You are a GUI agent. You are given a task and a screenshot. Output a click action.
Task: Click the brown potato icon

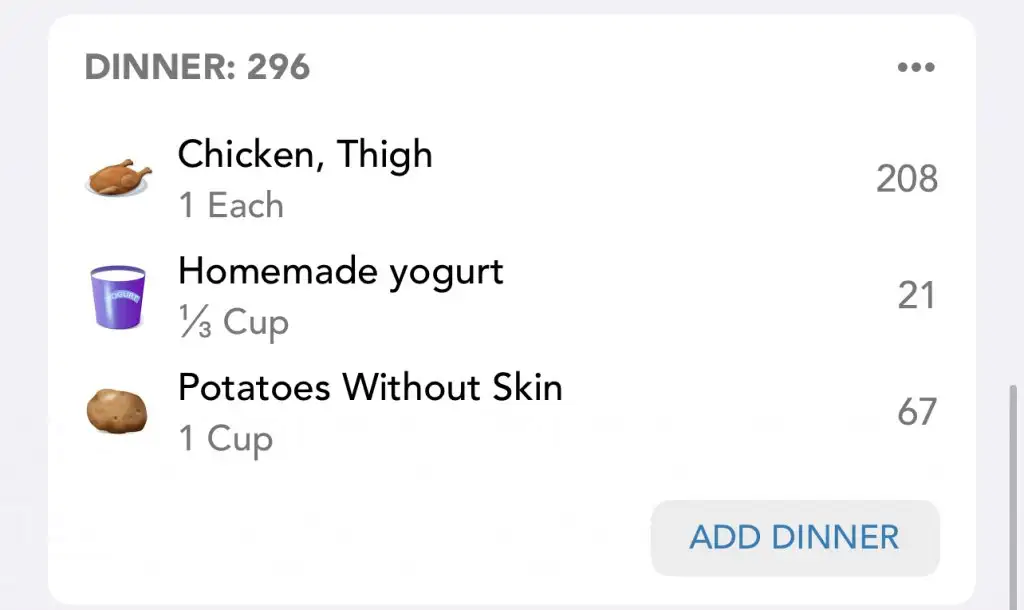click(x=117, y=411)
